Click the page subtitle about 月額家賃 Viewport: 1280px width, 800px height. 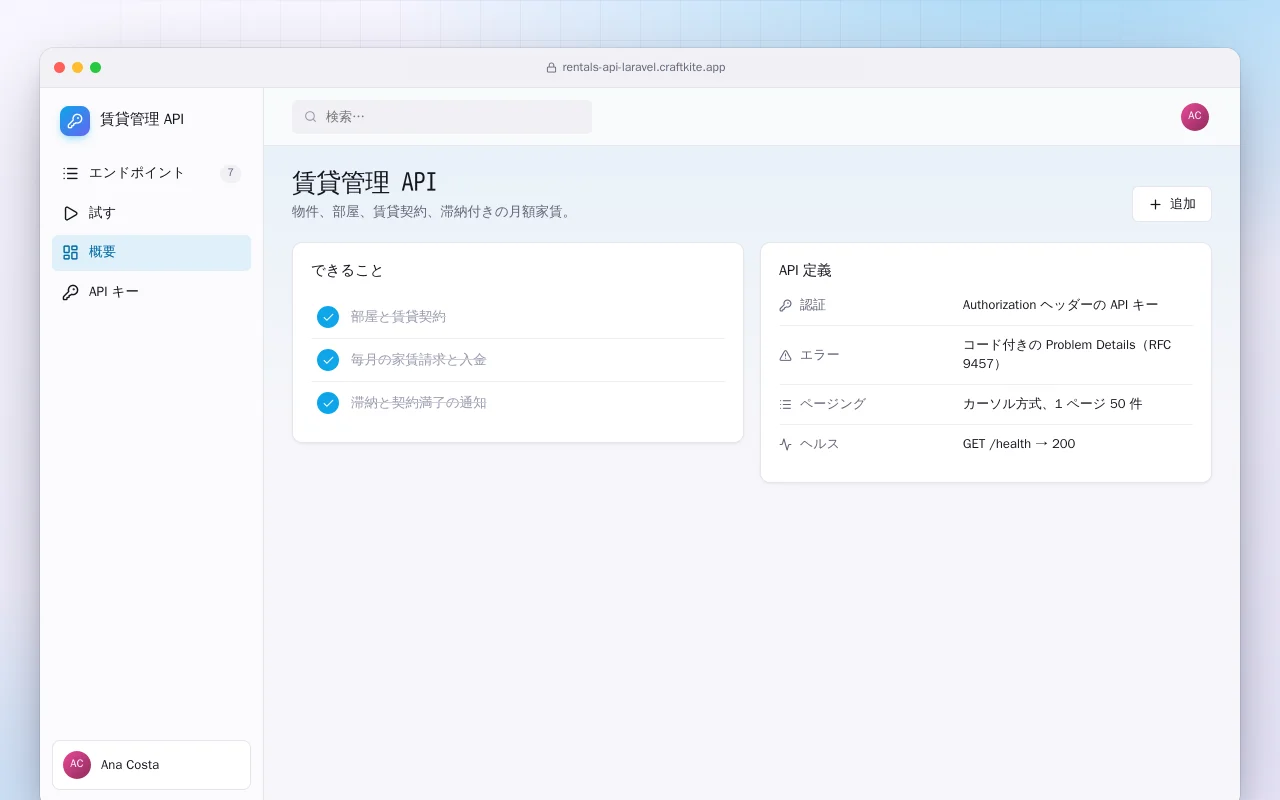tap(434, 212)
